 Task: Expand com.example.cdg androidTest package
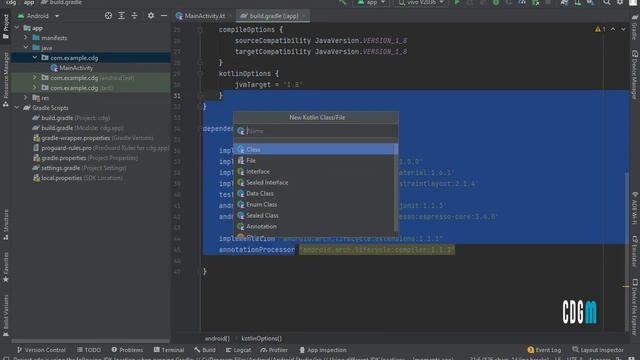[x=35, y=78]
